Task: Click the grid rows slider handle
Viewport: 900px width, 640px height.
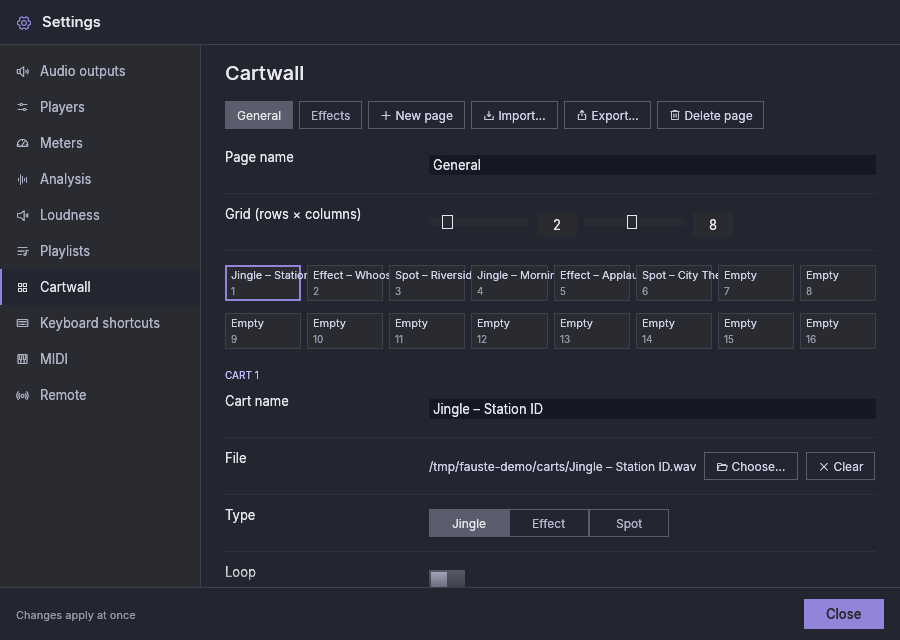Action: [448, 222]
